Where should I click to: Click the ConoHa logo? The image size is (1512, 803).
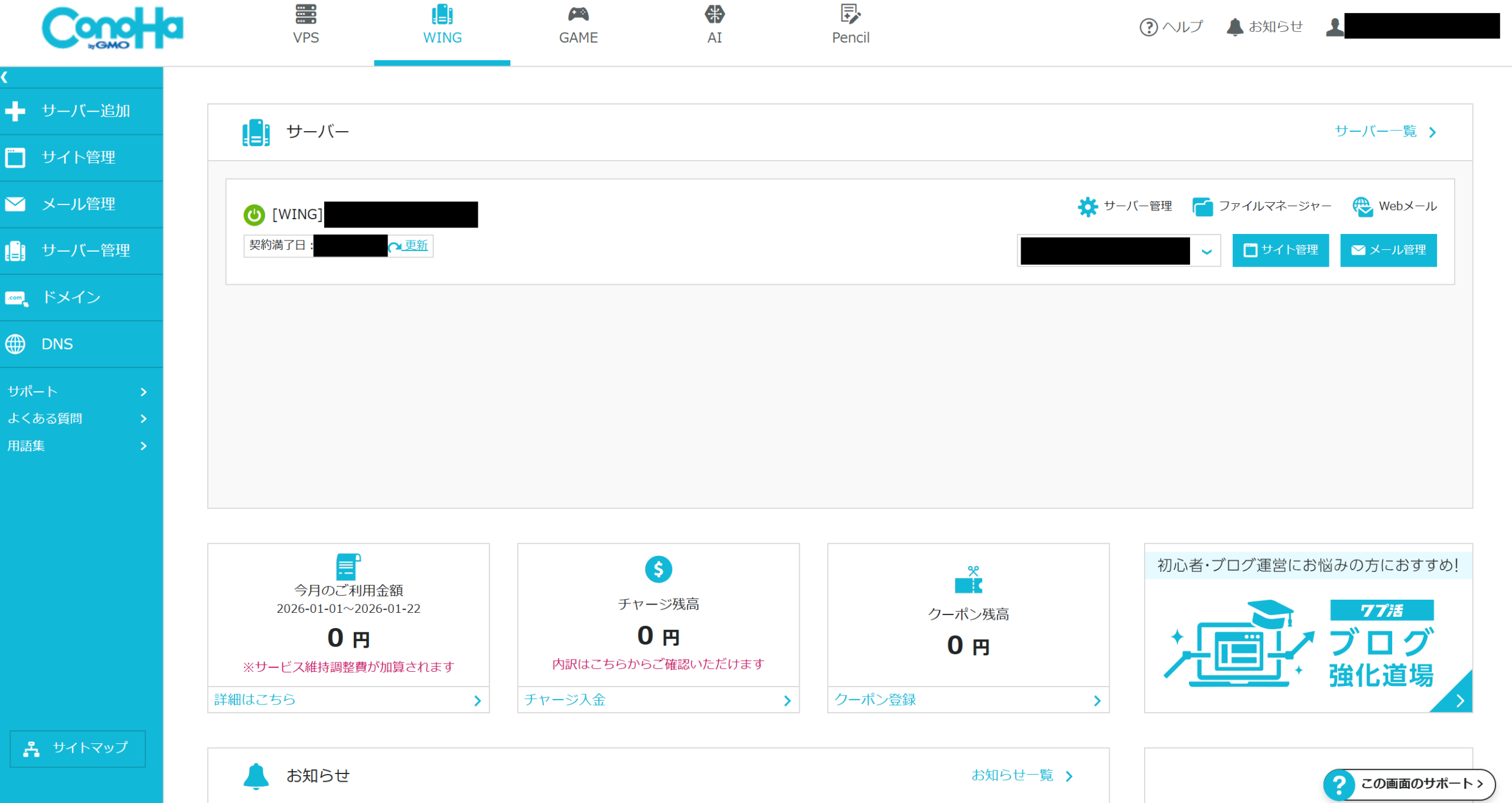coord(112,28)
